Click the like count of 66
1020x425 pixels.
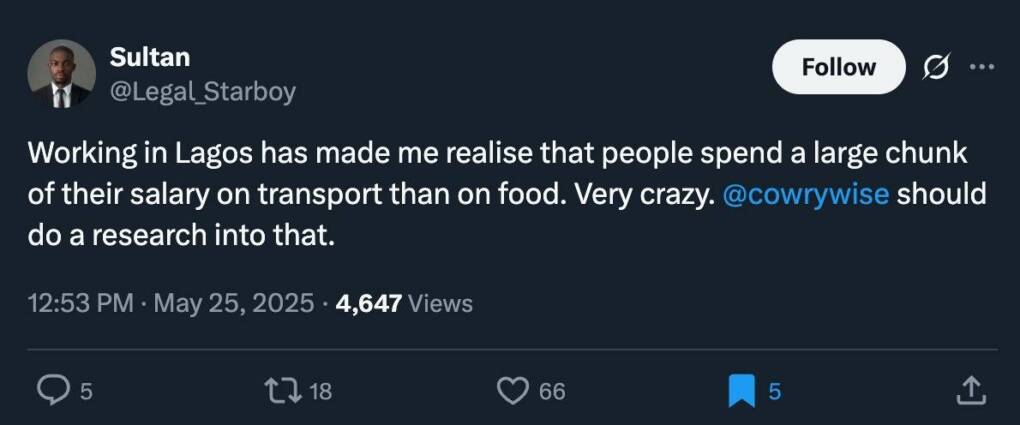tap(552, 393)
